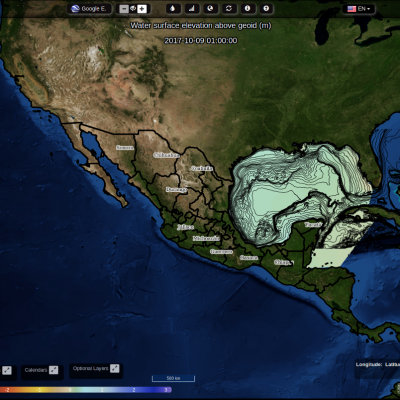The width and height of the screenshot is (400, 400).
Task: Open the information icon
Action: click(247, 9)
